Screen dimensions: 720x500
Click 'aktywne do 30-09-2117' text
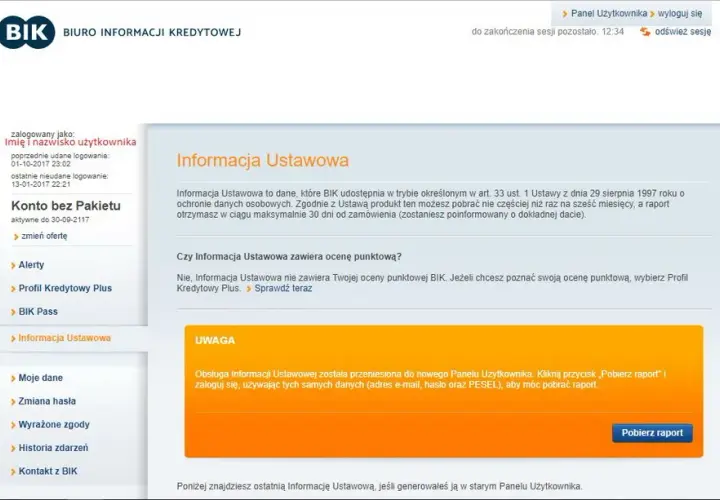(50, 220)
